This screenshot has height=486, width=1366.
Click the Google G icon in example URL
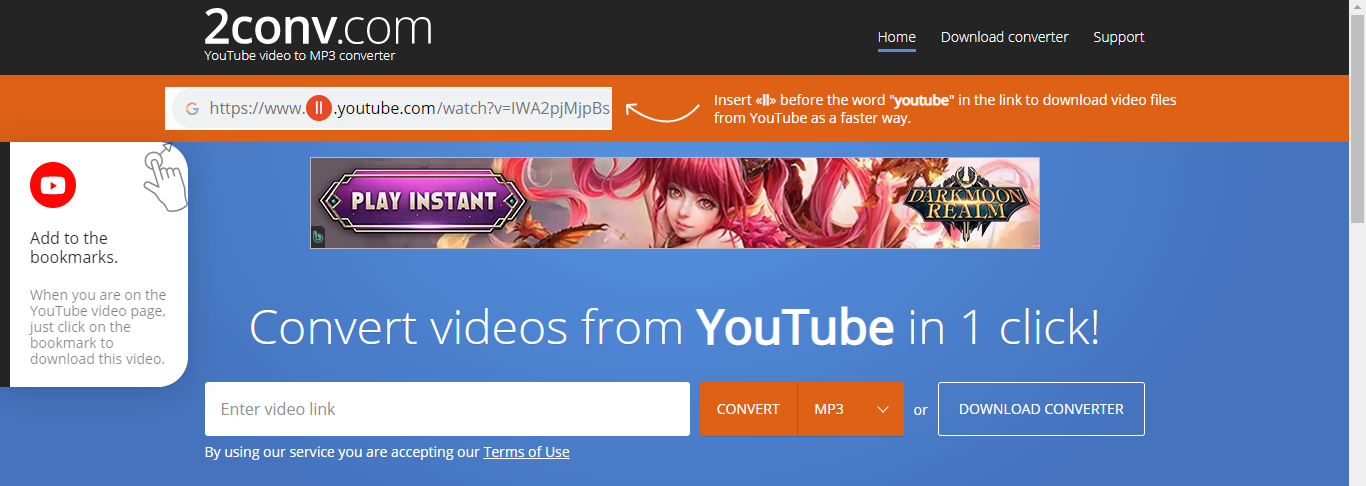pyautogui.click(x=191, y=108)
